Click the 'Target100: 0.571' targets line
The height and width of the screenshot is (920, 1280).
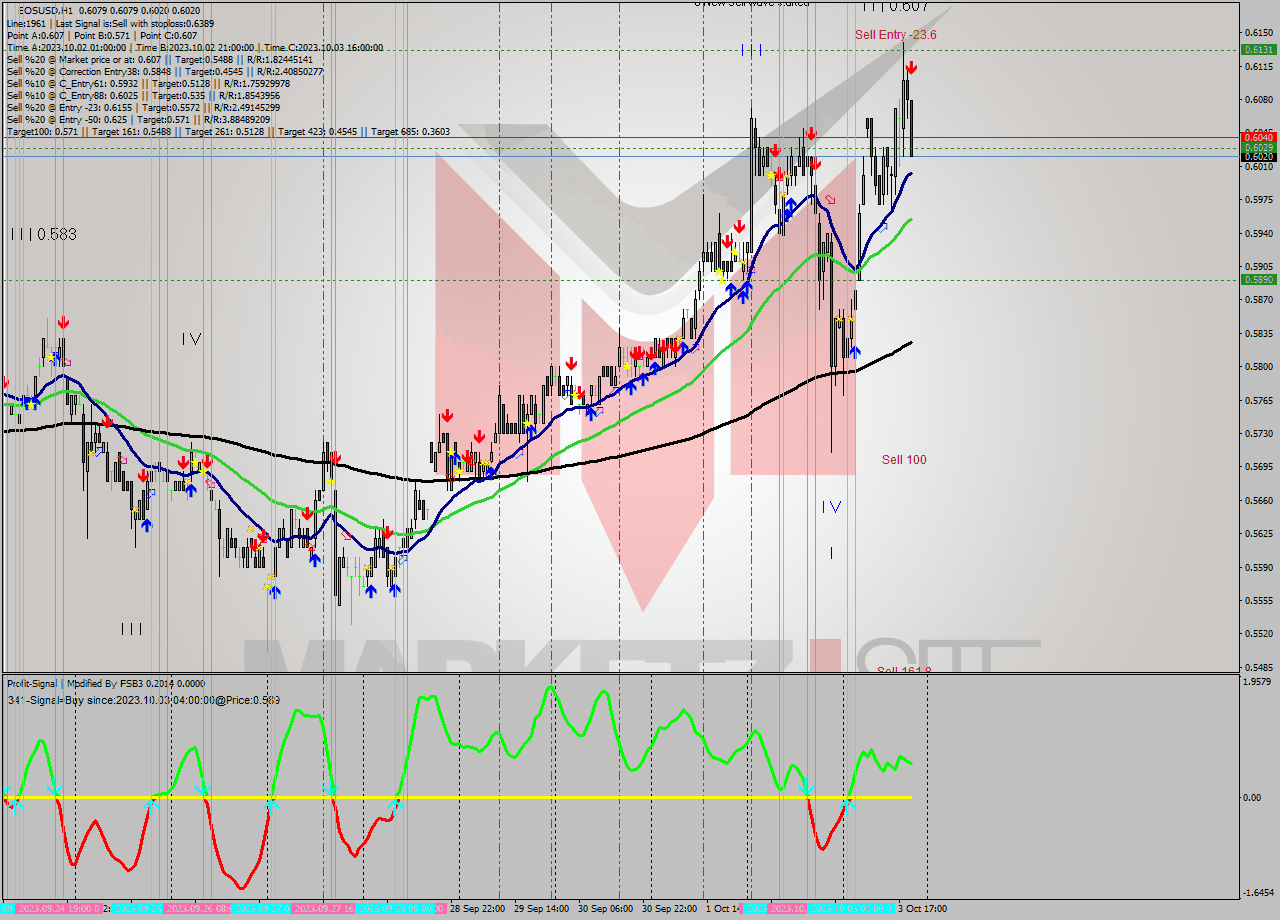pos(228,131)
